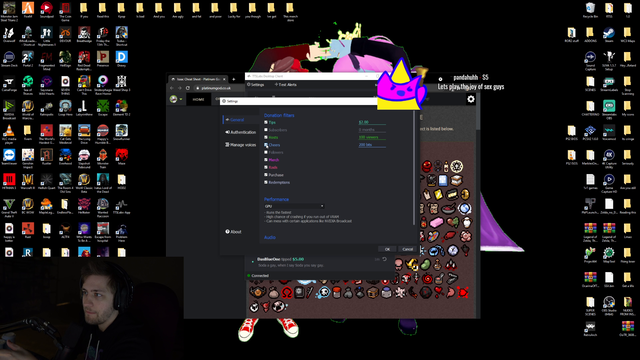Open the Authentication settings tab
The width and height of the screenshot is (640, 360).
pyautogui.click(x=240, y=132)
